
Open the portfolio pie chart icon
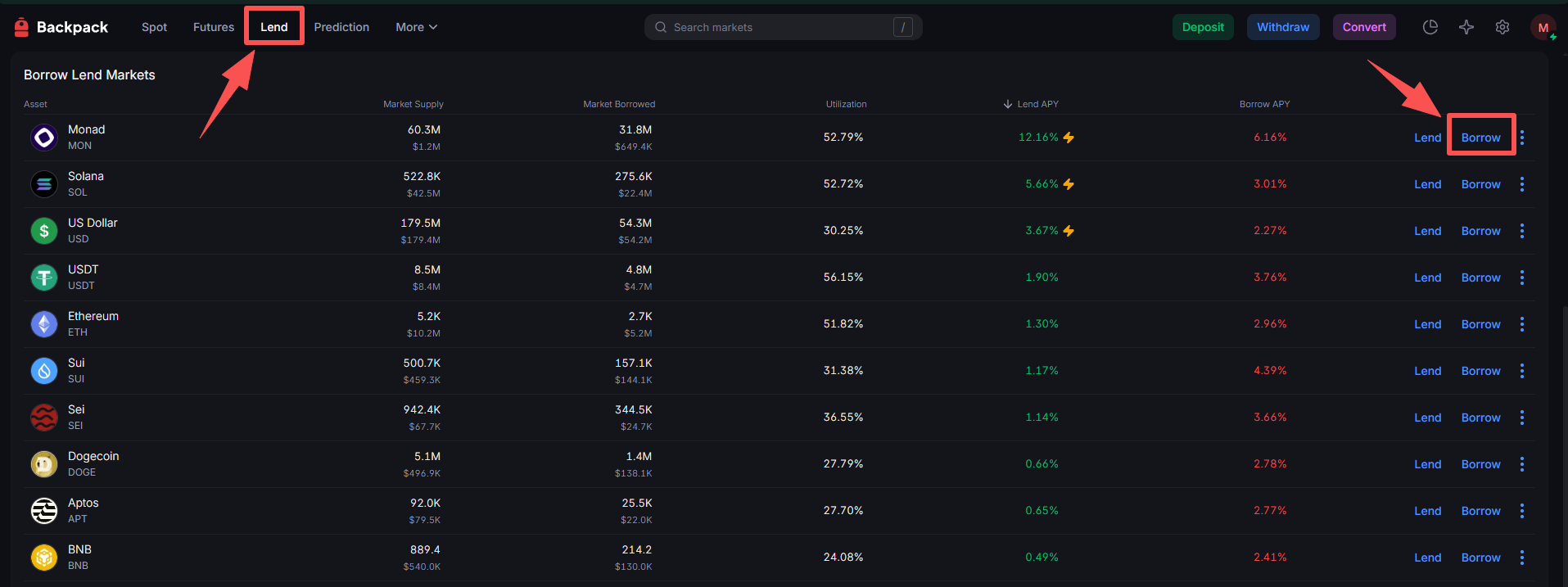[x=1430, y=27]
